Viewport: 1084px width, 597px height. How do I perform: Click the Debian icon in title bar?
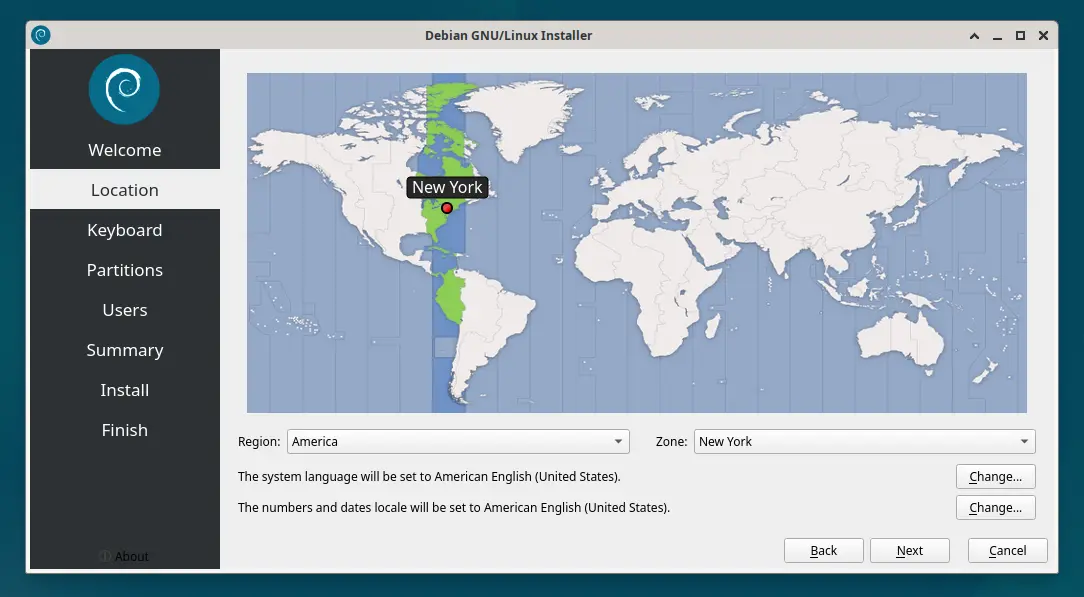pos(41,35)
